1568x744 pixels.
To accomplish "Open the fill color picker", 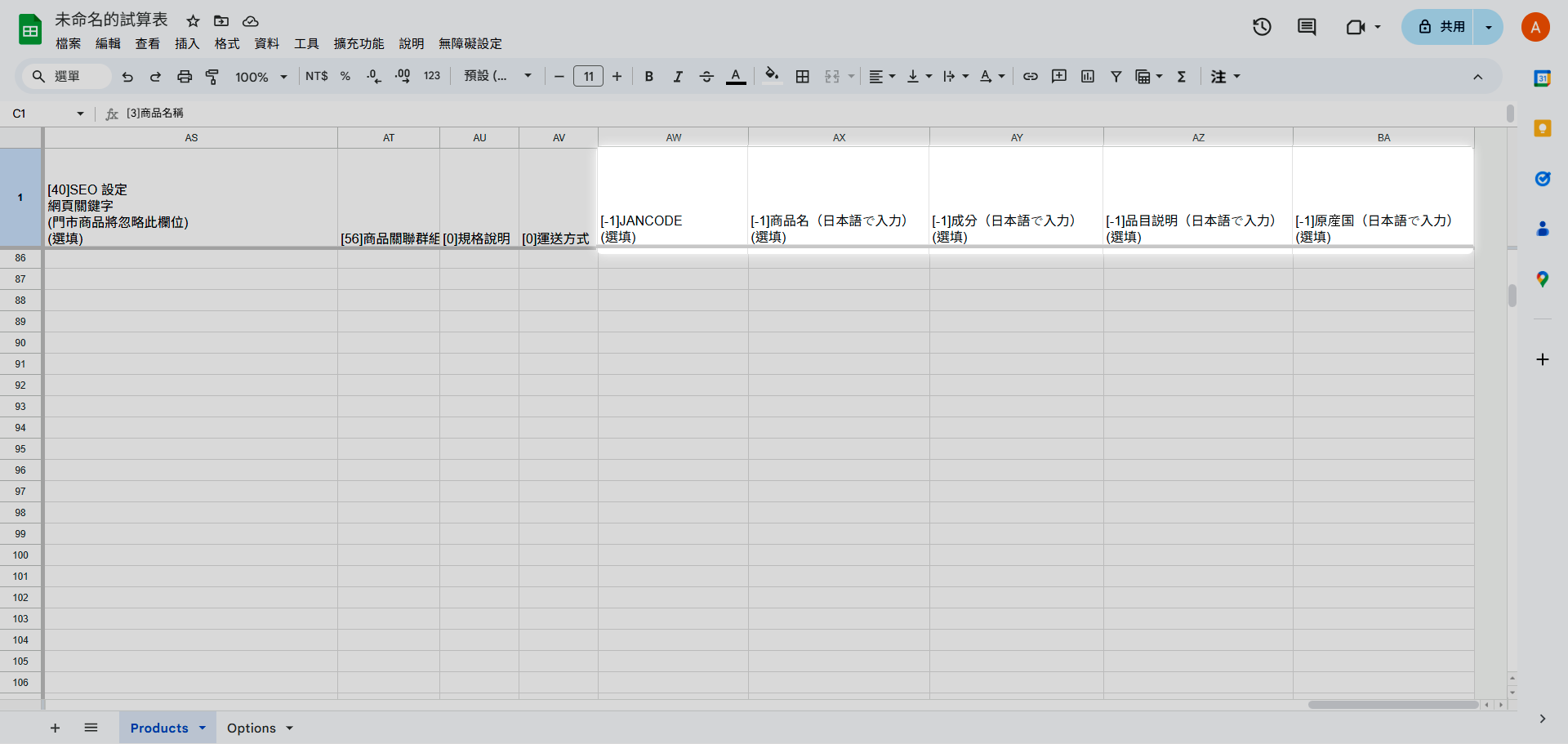I will (x=772, y=77).
